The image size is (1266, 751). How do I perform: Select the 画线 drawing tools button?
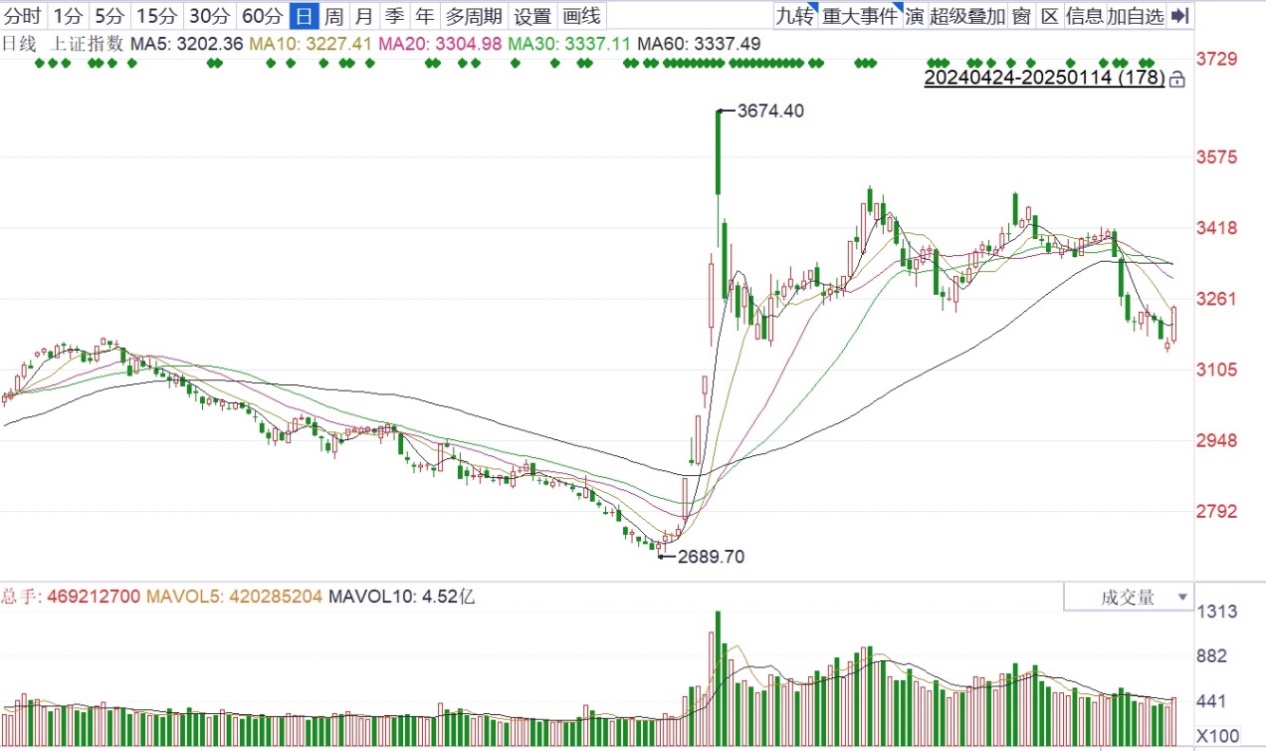581,16
